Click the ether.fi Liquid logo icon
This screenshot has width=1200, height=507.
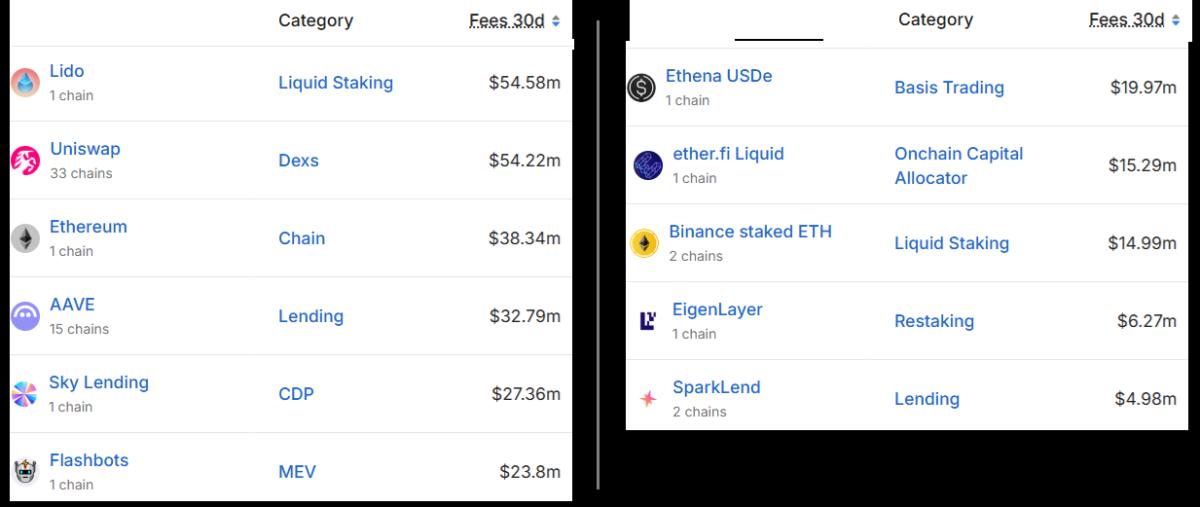648,165
